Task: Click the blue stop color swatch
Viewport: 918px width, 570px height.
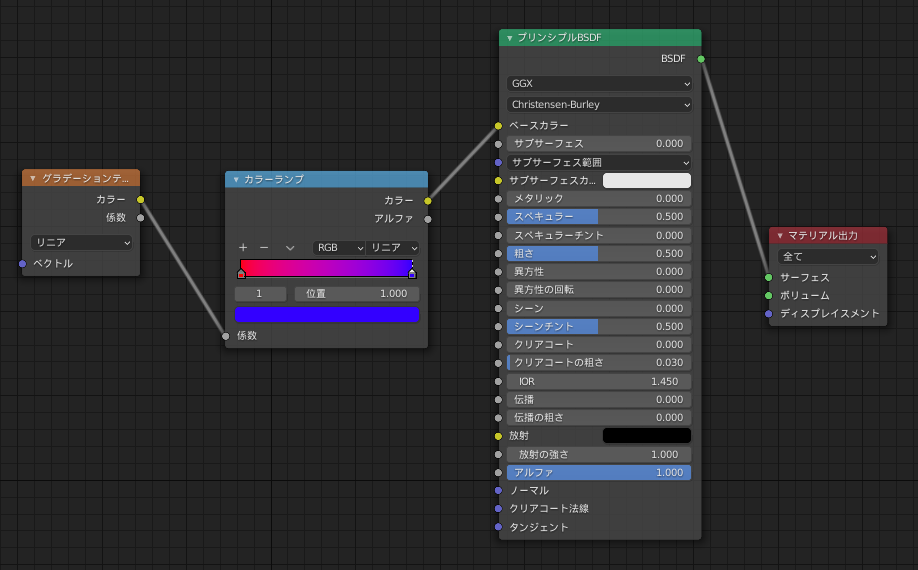Action: (327, 315)
